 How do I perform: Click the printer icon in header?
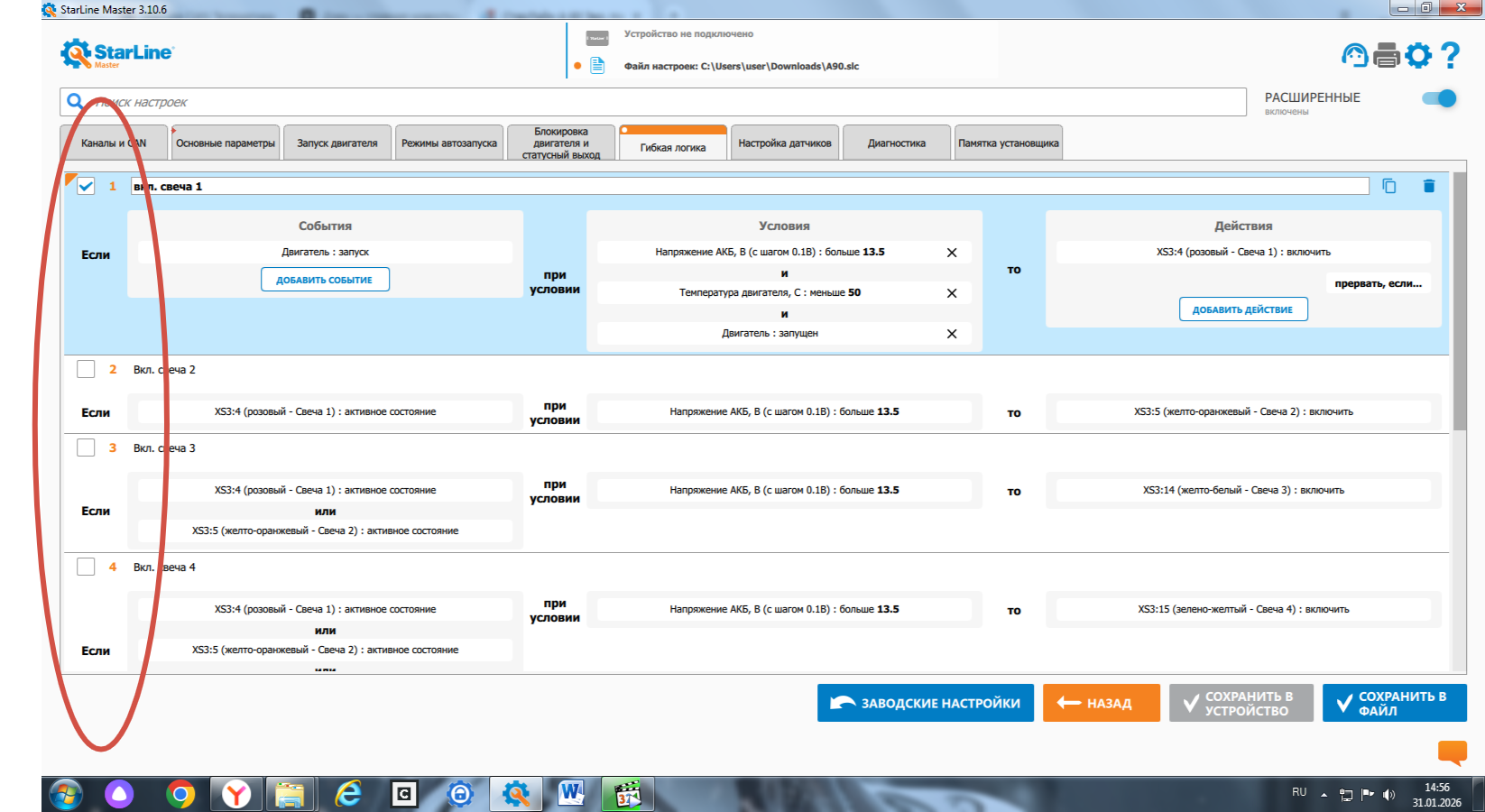pyautogui.click(x=1386, y=56)
